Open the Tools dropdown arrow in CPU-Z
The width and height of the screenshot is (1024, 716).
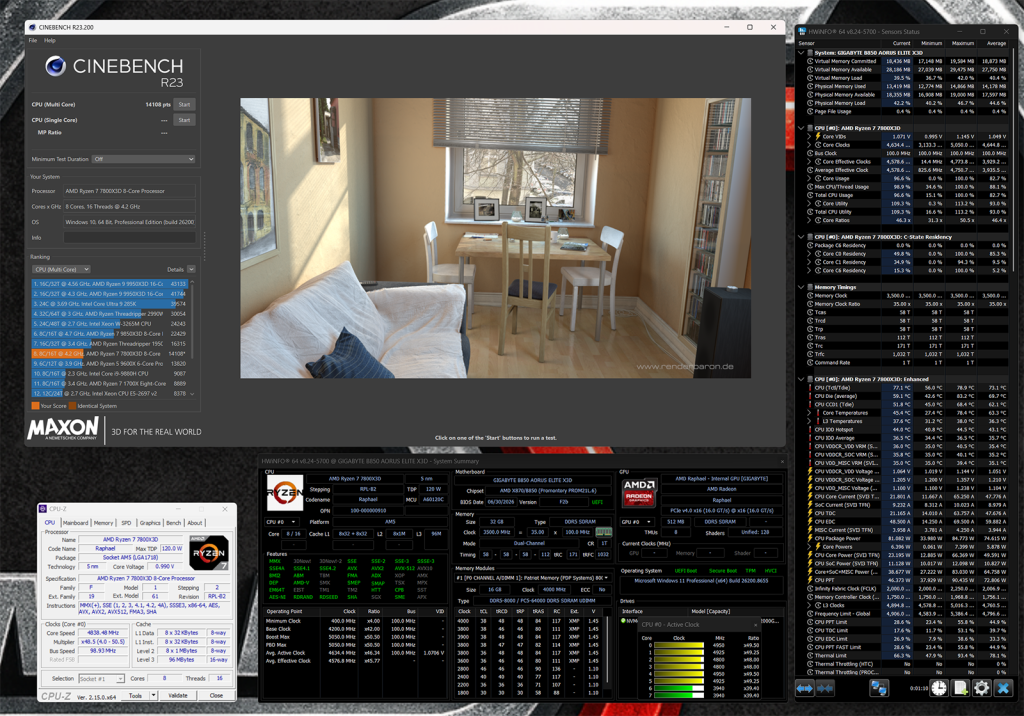153,695
